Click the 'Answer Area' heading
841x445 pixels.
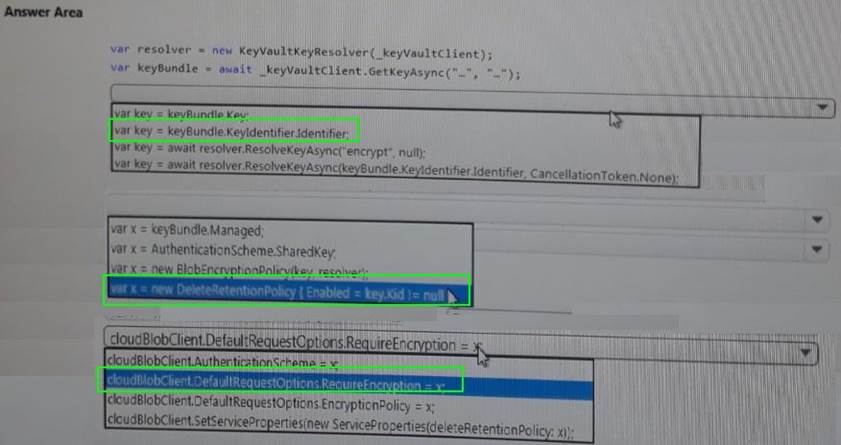coord(43,12)
